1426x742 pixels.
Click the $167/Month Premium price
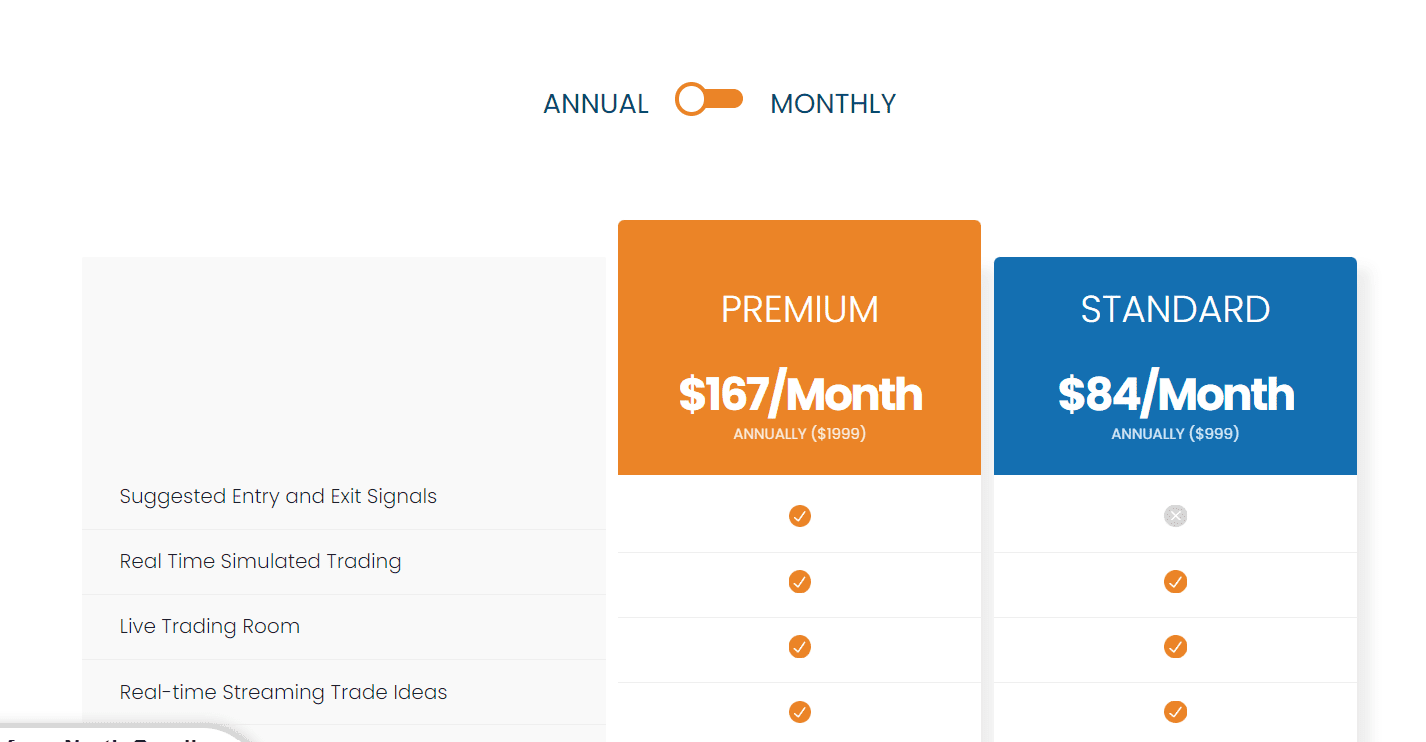(x=800, y=395)
